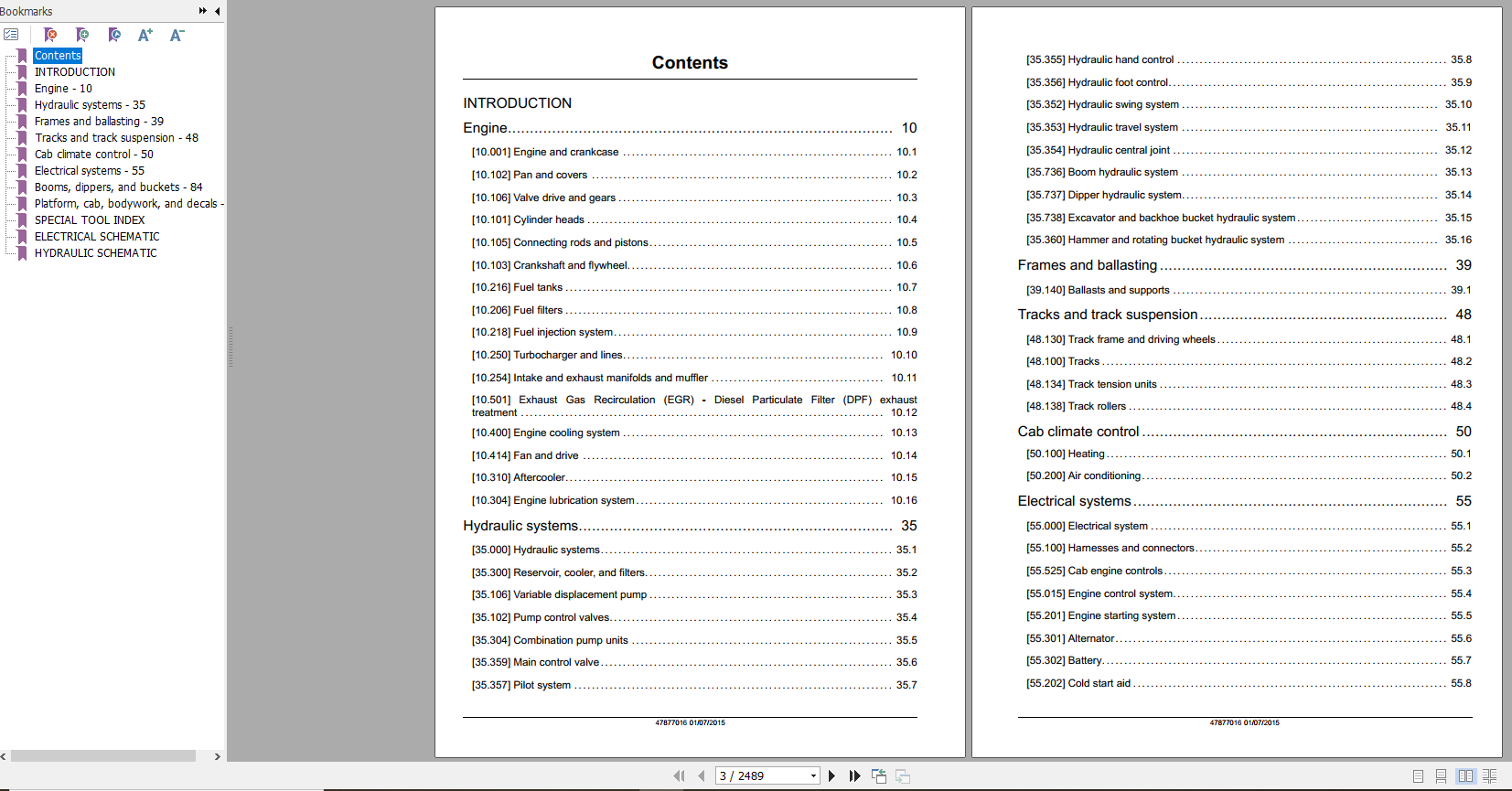This screenshot has height=791, width=1512.
Task: Enable continuous page scrolling layout
Action: pos(1441,775)
